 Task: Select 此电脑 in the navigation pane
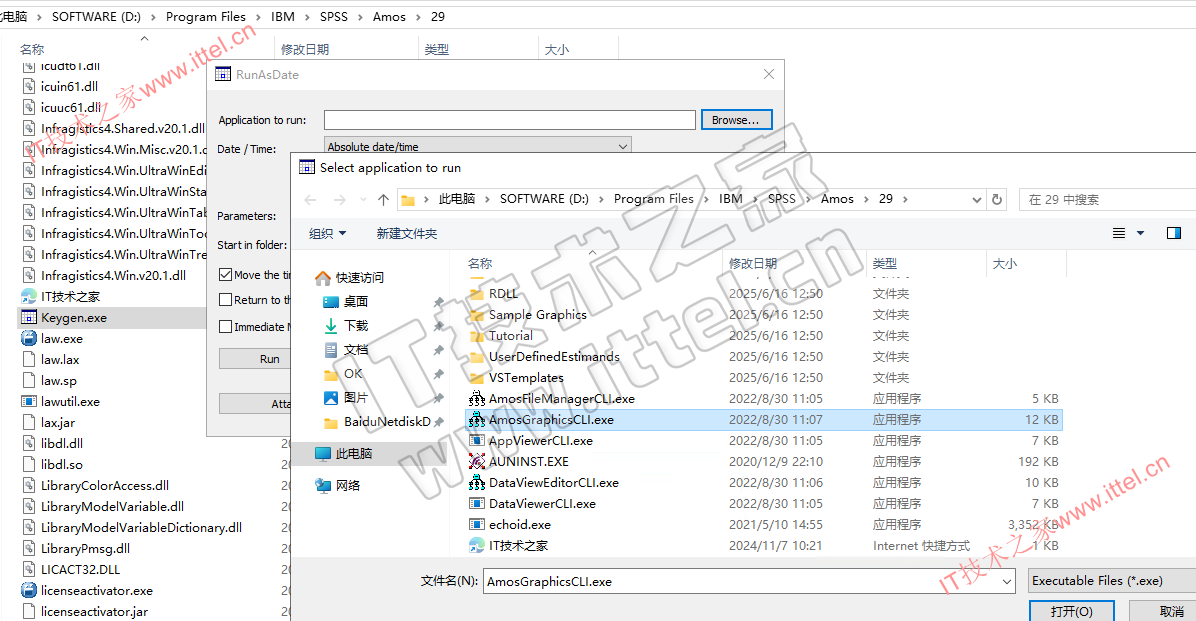pyautogui.click(x=354, y=454)
